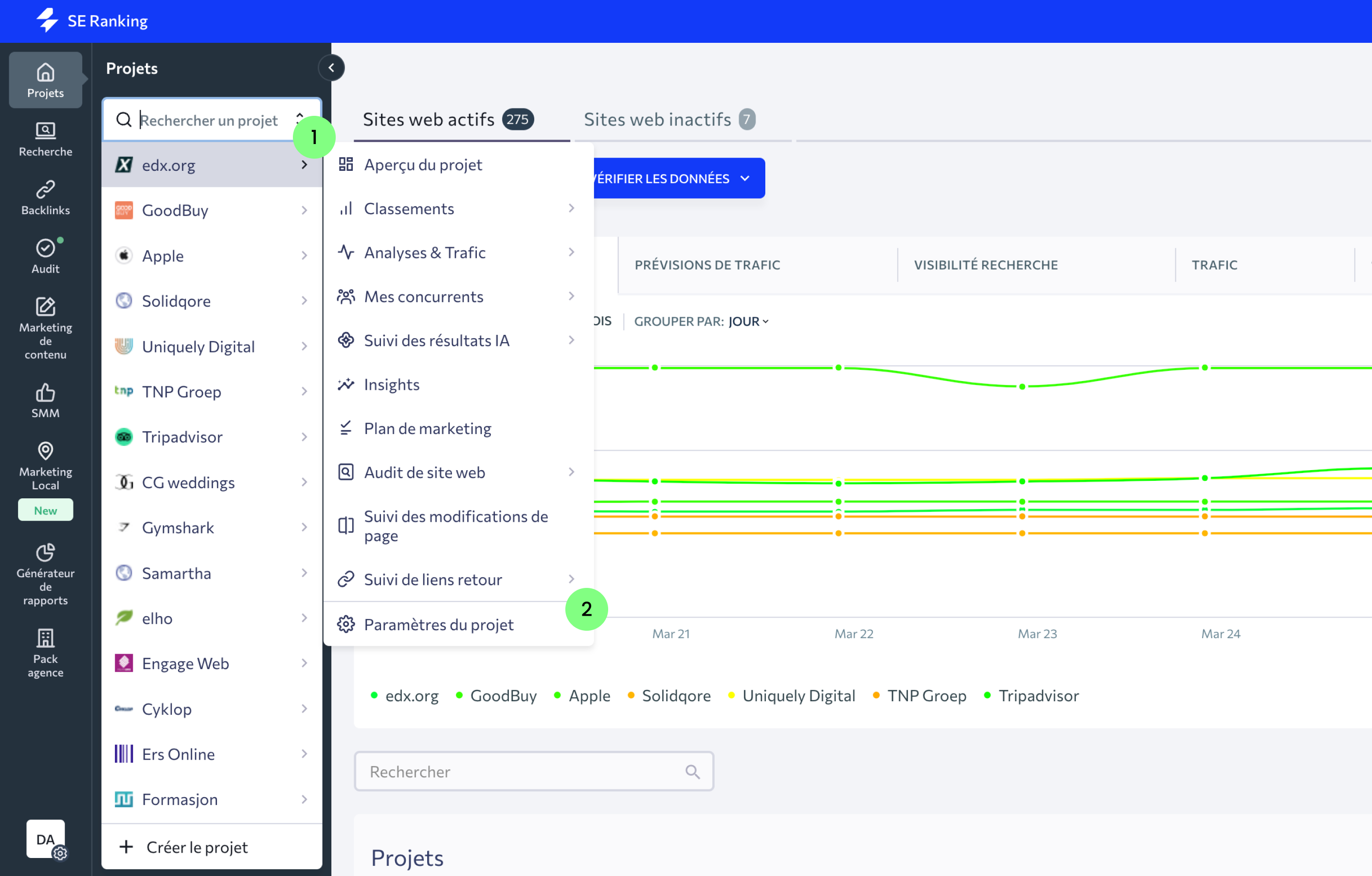
Task: Click the Ers Online project logo
Action: click(x=124, y=754)
